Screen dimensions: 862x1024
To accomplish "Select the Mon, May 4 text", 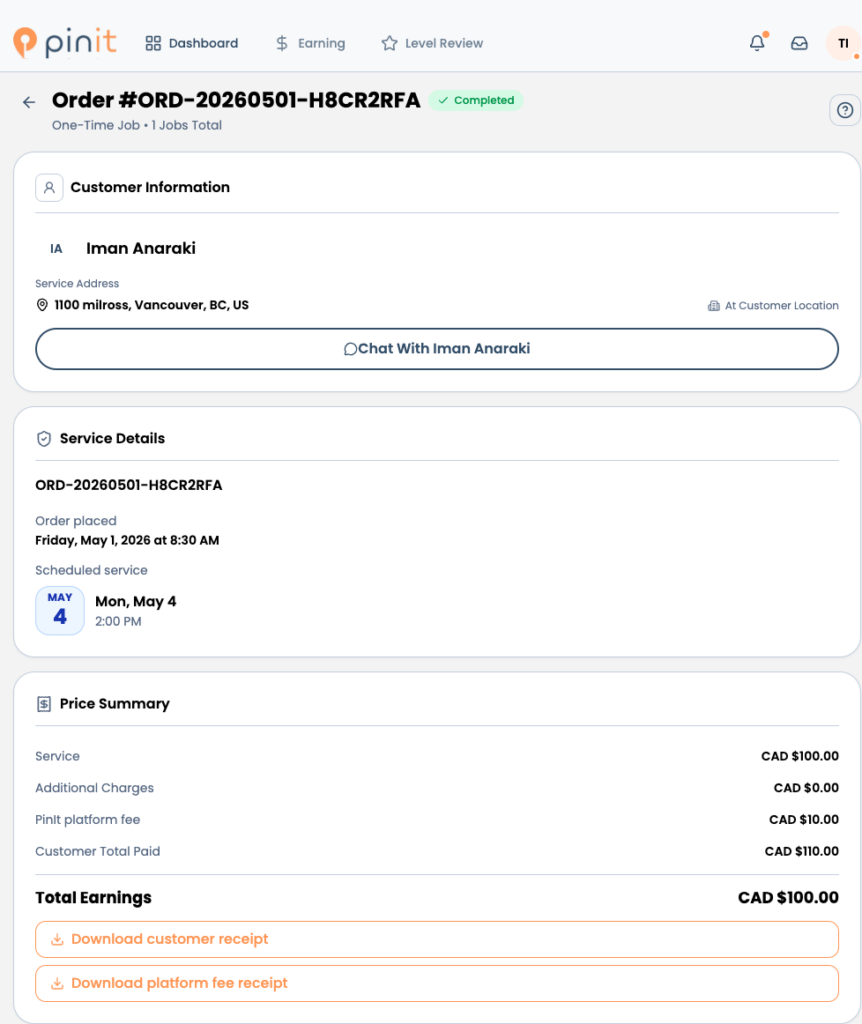I will [136, 601].
